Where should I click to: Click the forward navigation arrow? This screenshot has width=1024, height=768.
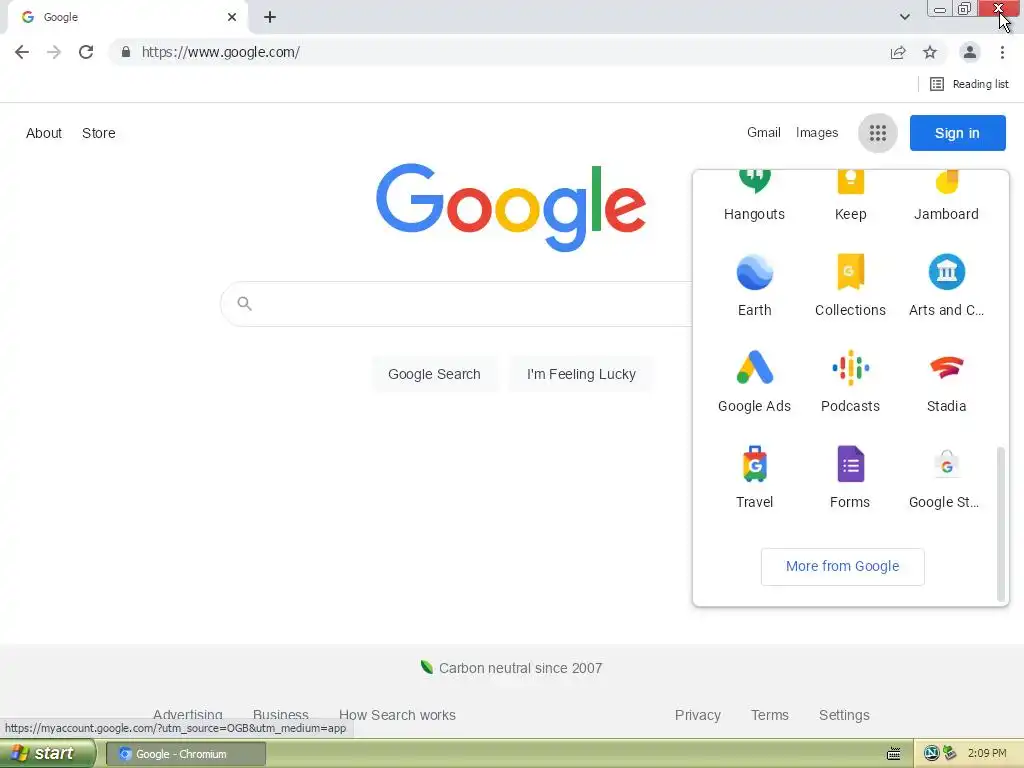pos(54,52)
